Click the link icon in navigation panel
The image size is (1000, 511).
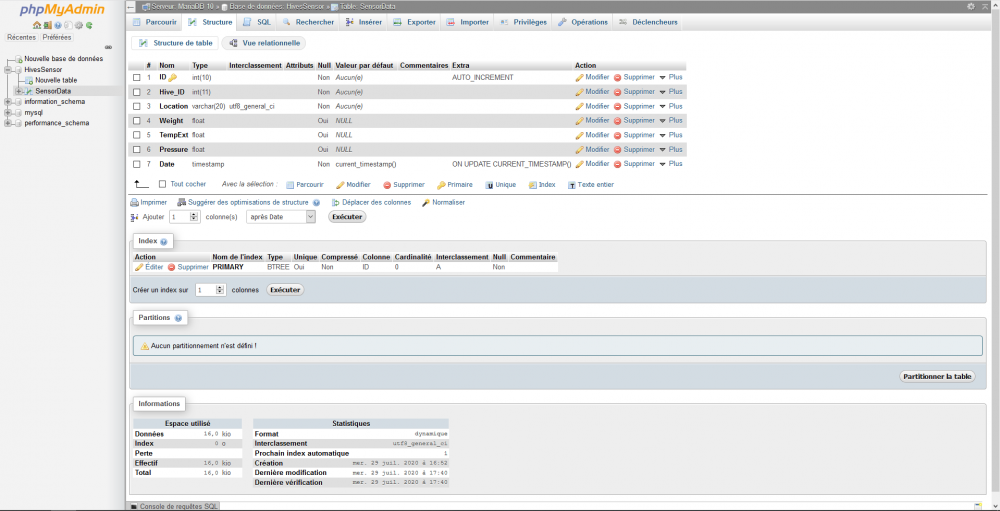tap(108, 47)
